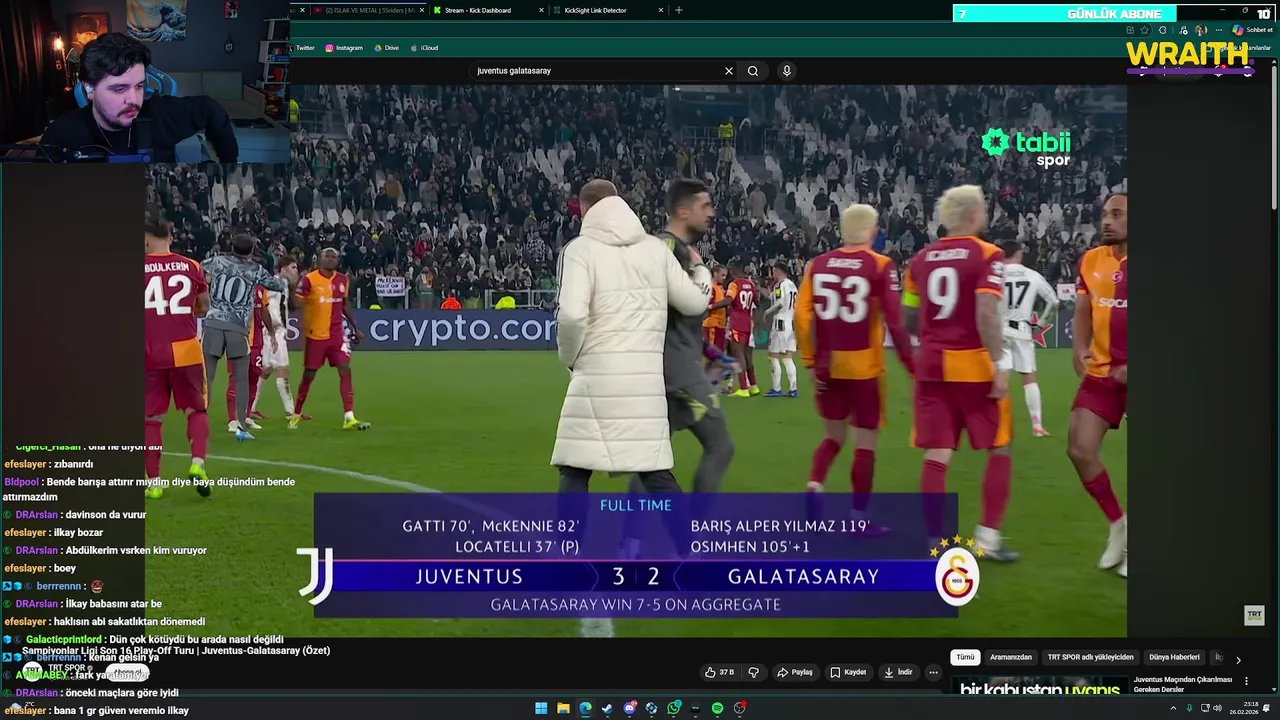This screenshot has height=720, width=1280.
Task: Click the video title Şampiyonlar Ligi Son 16
Action: [176, 651]
